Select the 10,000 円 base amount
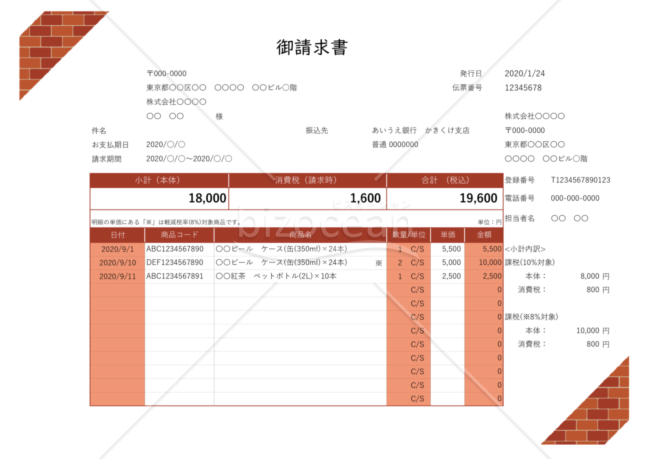 pyautogui.click(x=593, y=331)
